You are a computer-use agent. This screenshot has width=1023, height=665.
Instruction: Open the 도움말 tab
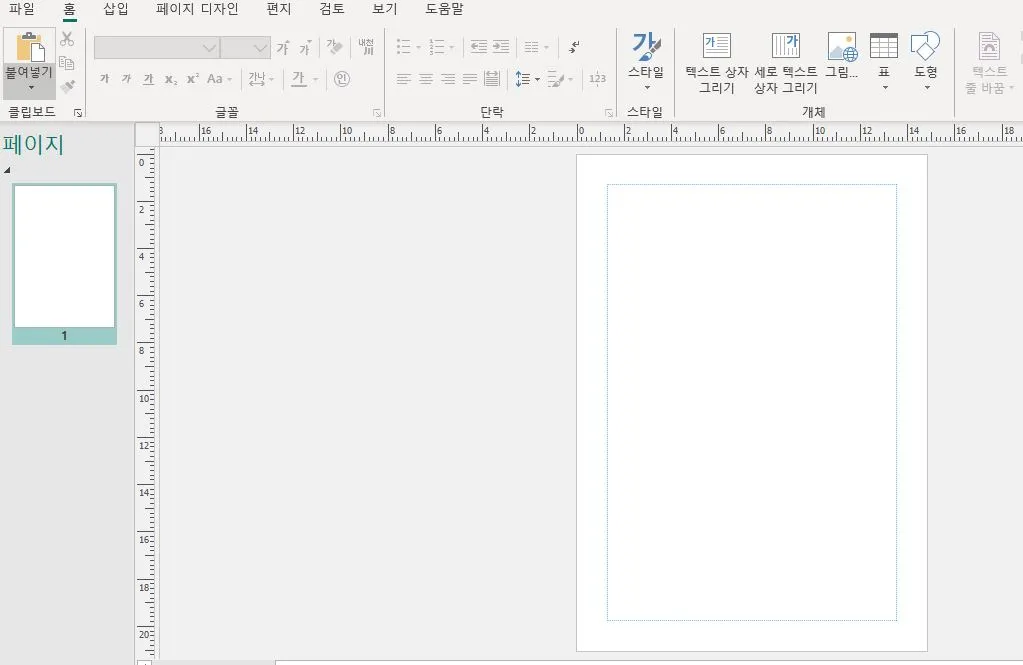[444, 9]
